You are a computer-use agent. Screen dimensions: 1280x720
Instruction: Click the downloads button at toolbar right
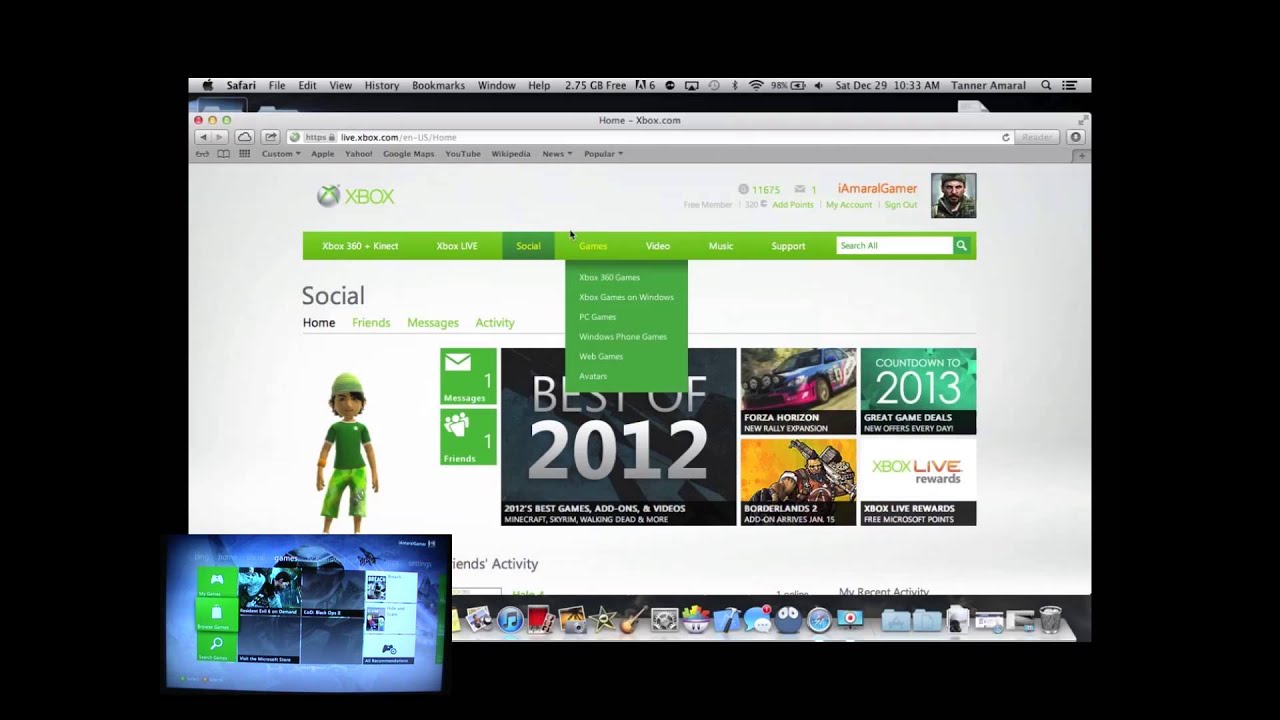[x=1076, y=137]
